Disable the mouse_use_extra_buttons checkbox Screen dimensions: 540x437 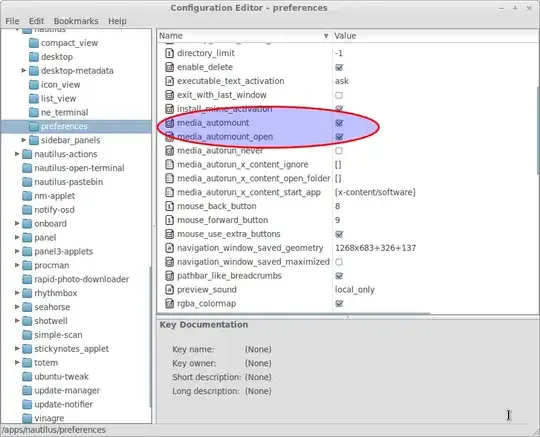[339, 234]
